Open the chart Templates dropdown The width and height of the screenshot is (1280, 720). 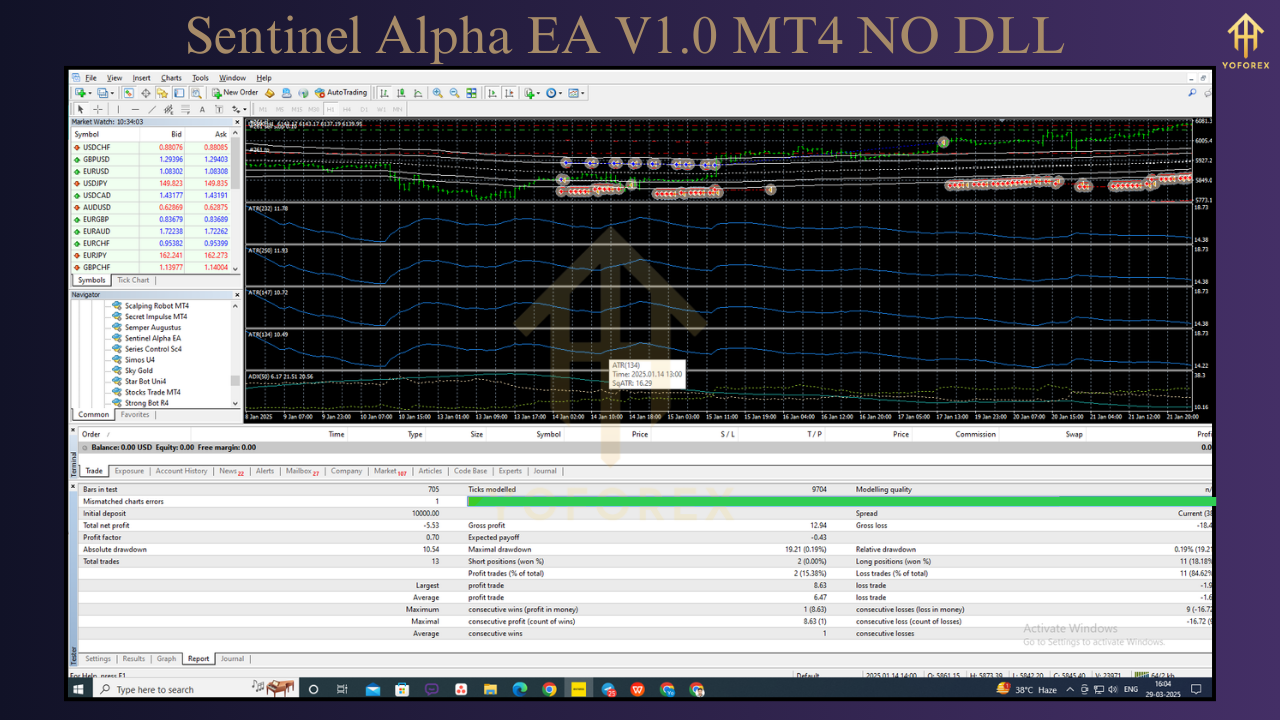tap(576, 93)
